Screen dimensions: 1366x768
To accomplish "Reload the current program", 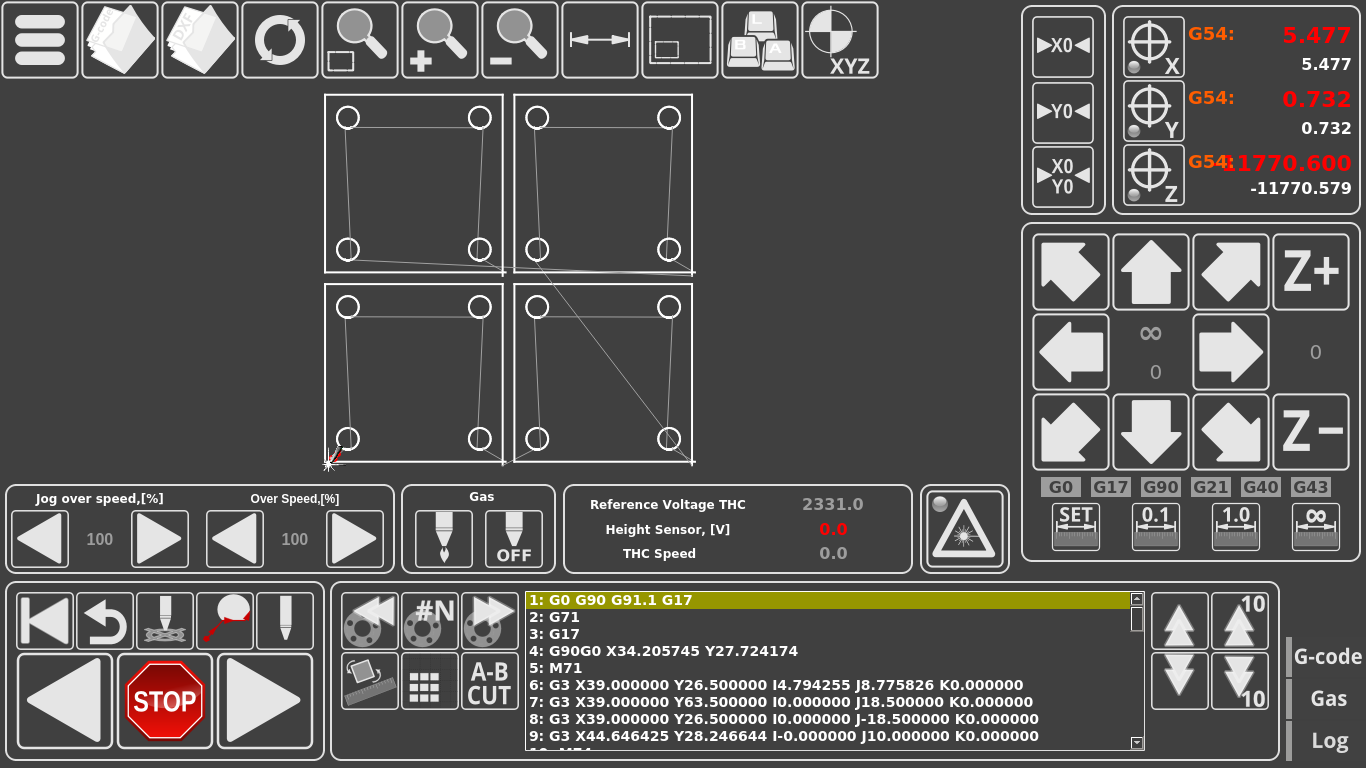I will [x=280, y=40].
